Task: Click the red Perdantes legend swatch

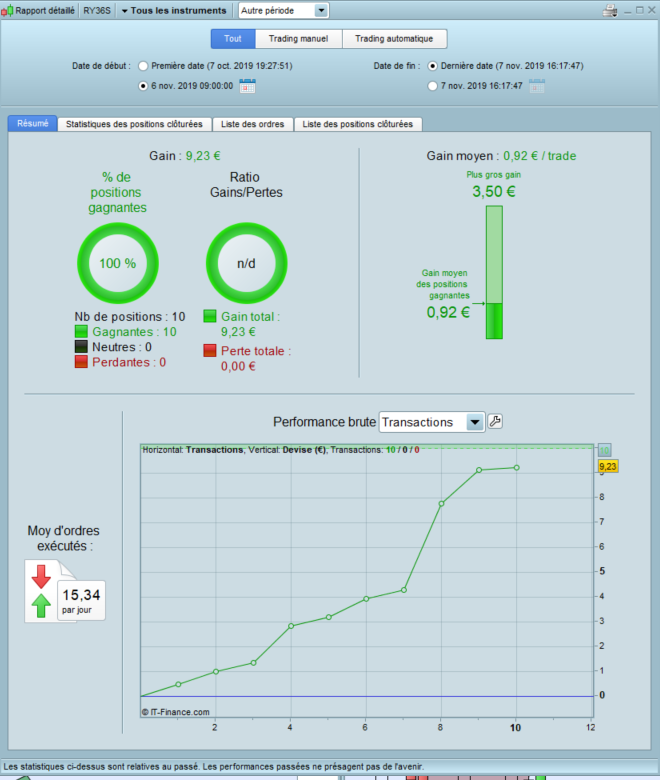Action: click(x=81, y=362)
